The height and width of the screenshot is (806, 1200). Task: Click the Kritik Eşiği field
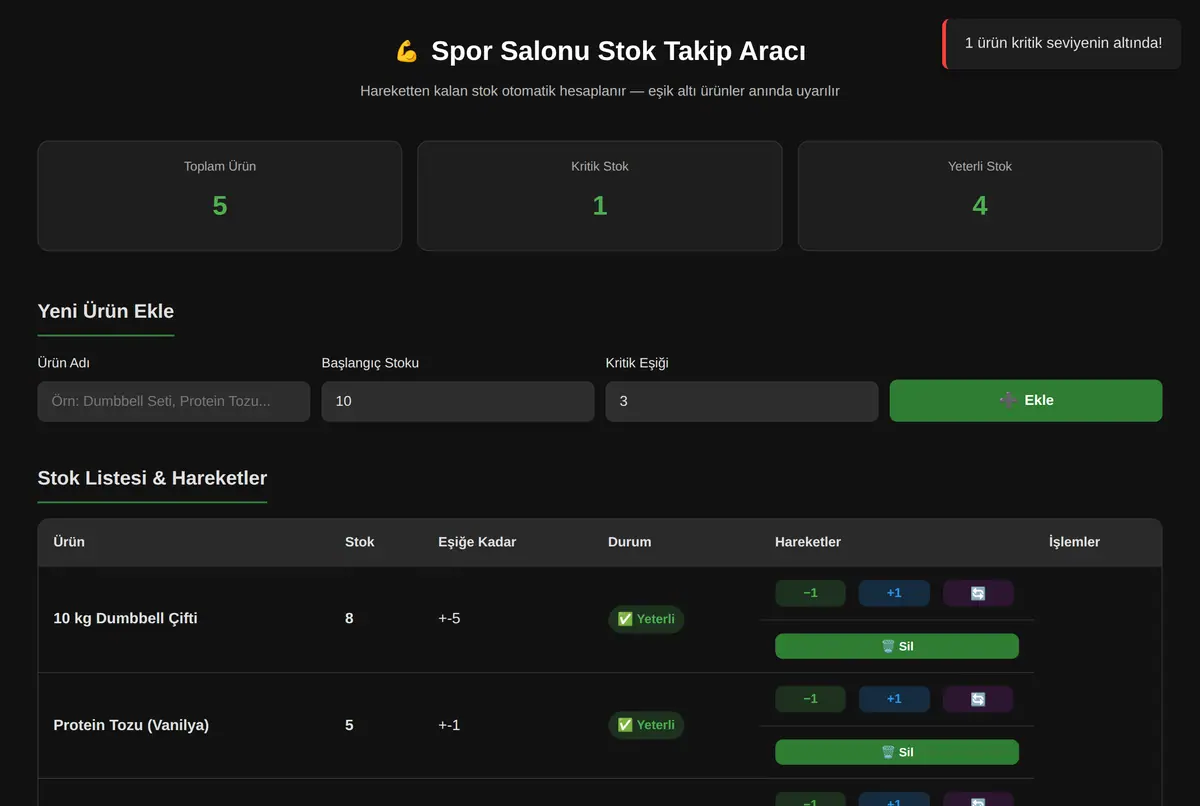[742, 401]
